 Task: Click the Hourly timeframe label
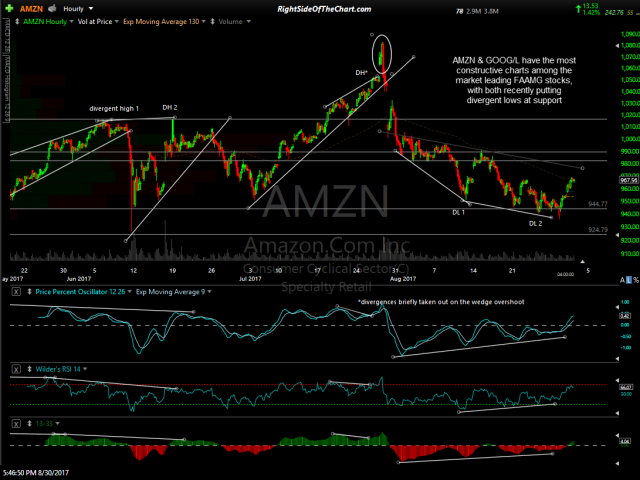pos(73,9)
